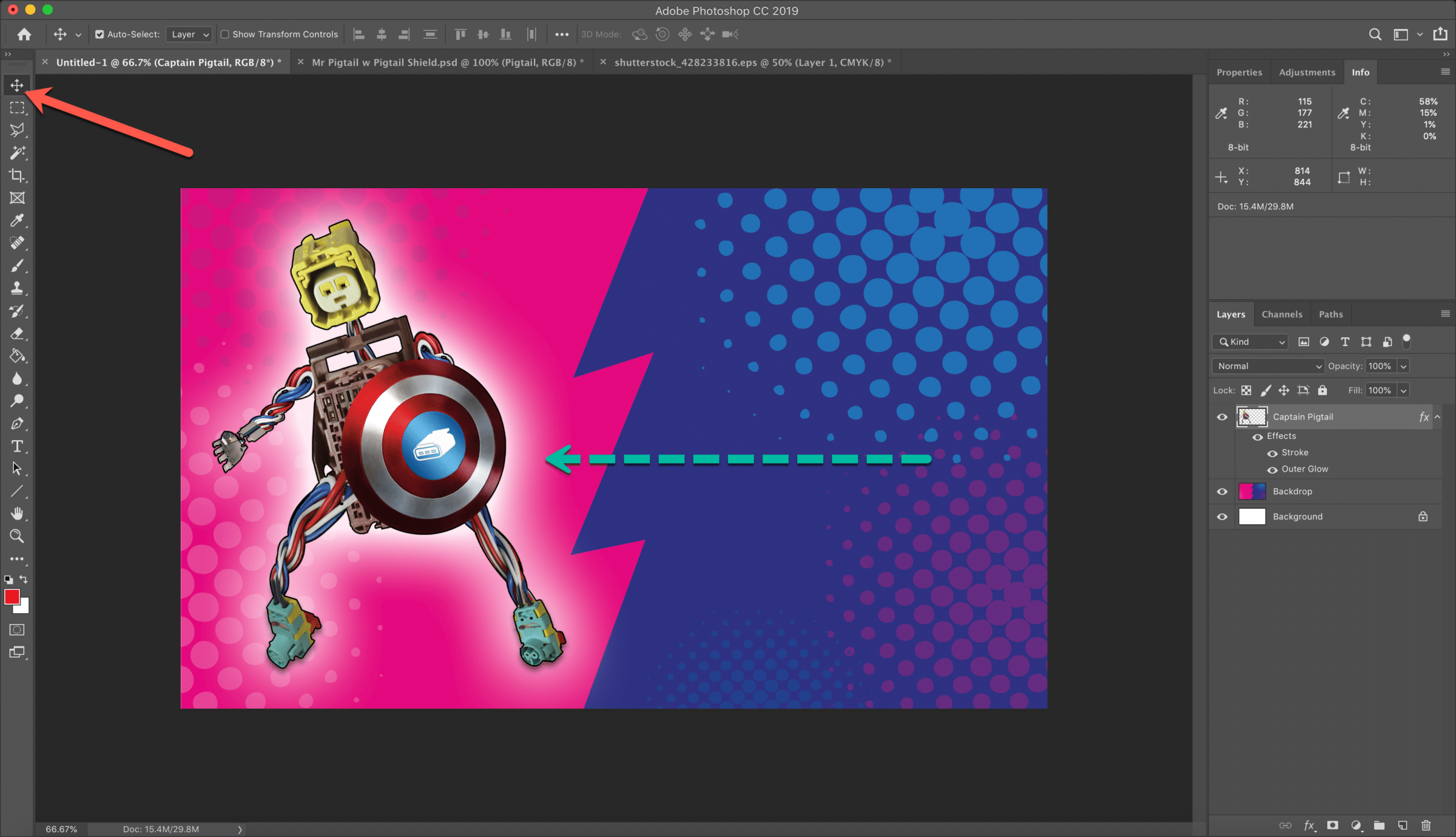Select the Line tool
This screenshot has height=837, width=1456.
coord(17,491)
